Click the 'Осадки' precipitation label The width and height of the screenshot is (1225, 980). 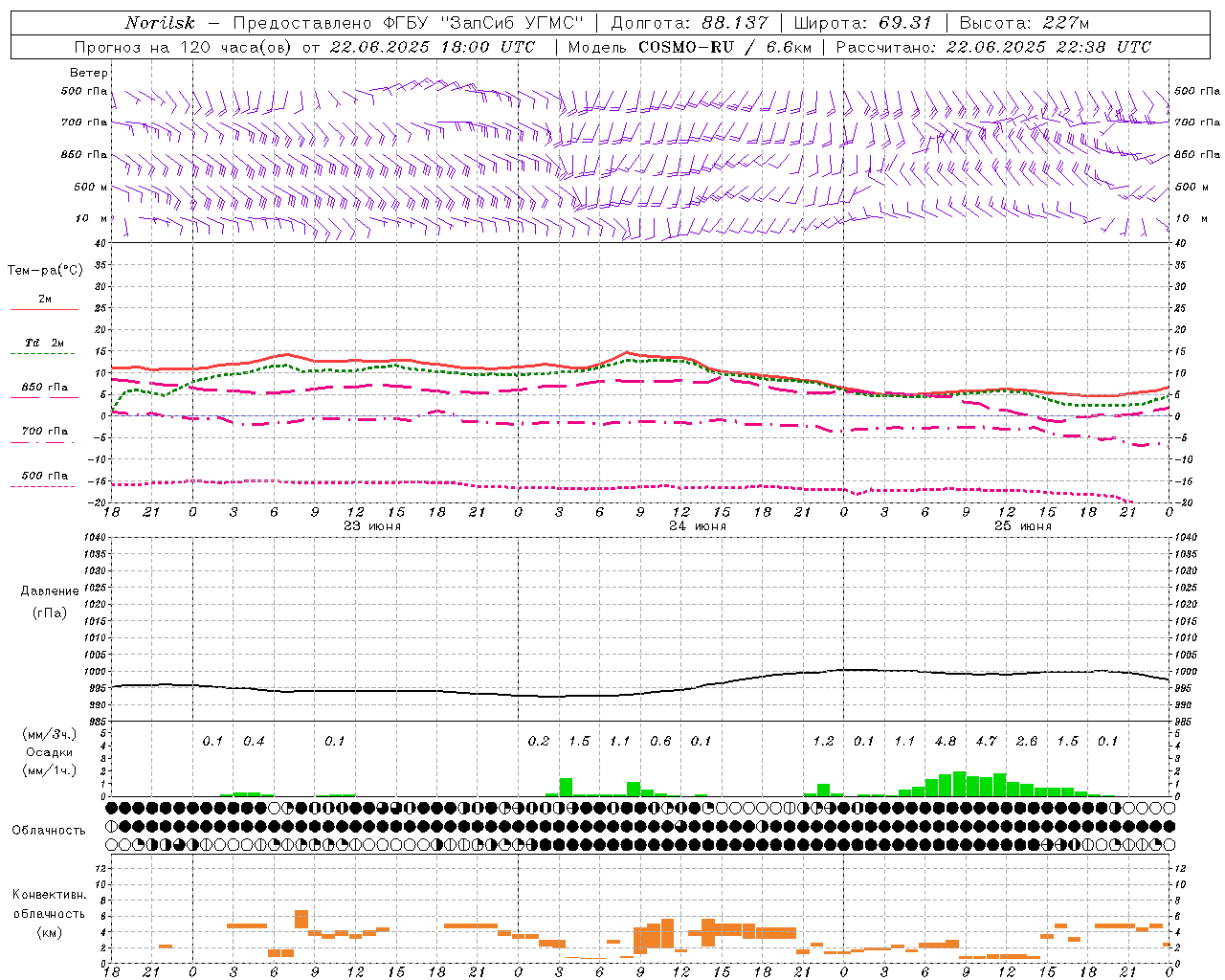(x=50, y=752)
